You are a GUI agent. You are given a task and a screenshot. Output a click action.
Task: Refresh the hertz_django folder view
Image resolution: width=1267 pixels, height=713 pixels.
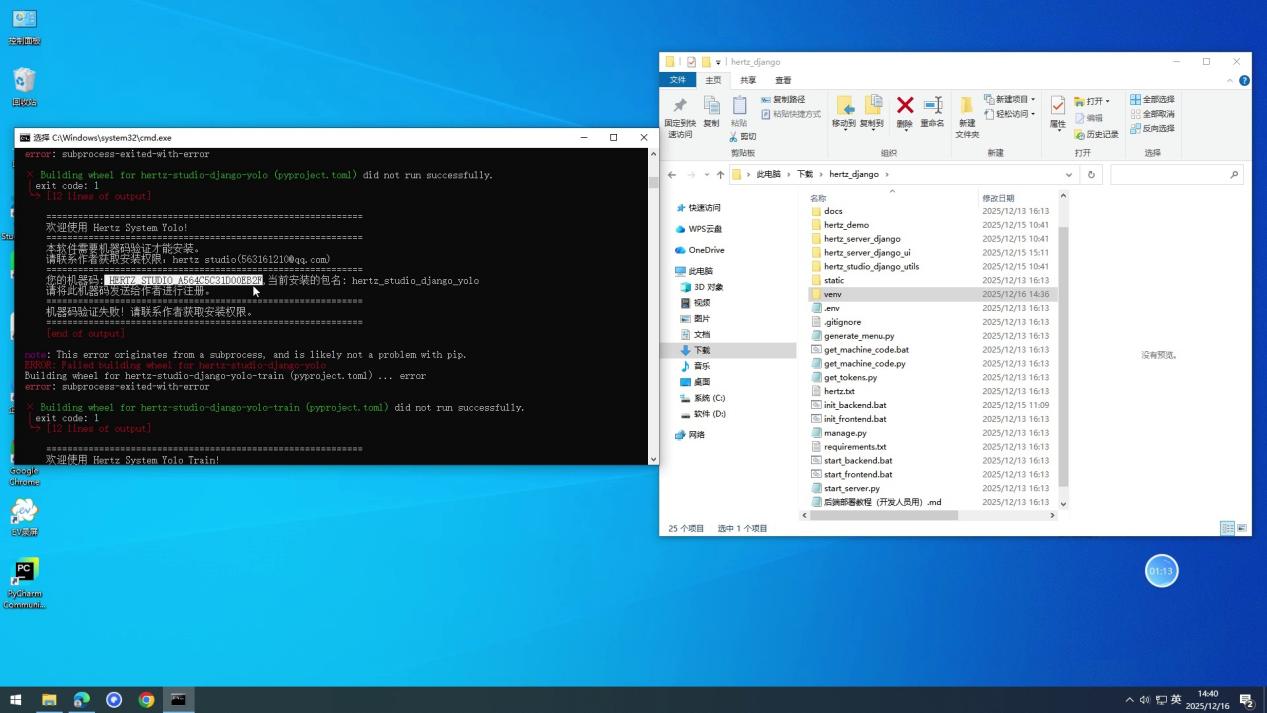pos(1090,173)
